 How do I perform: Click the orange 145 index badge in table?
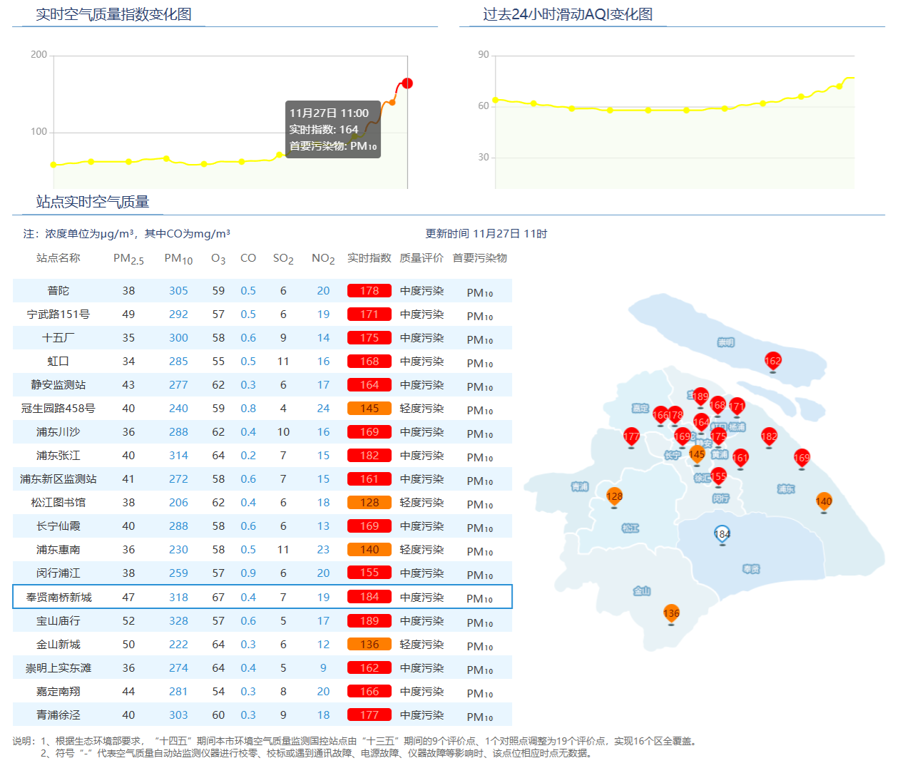pyautogui.click(x=368, y=409)
